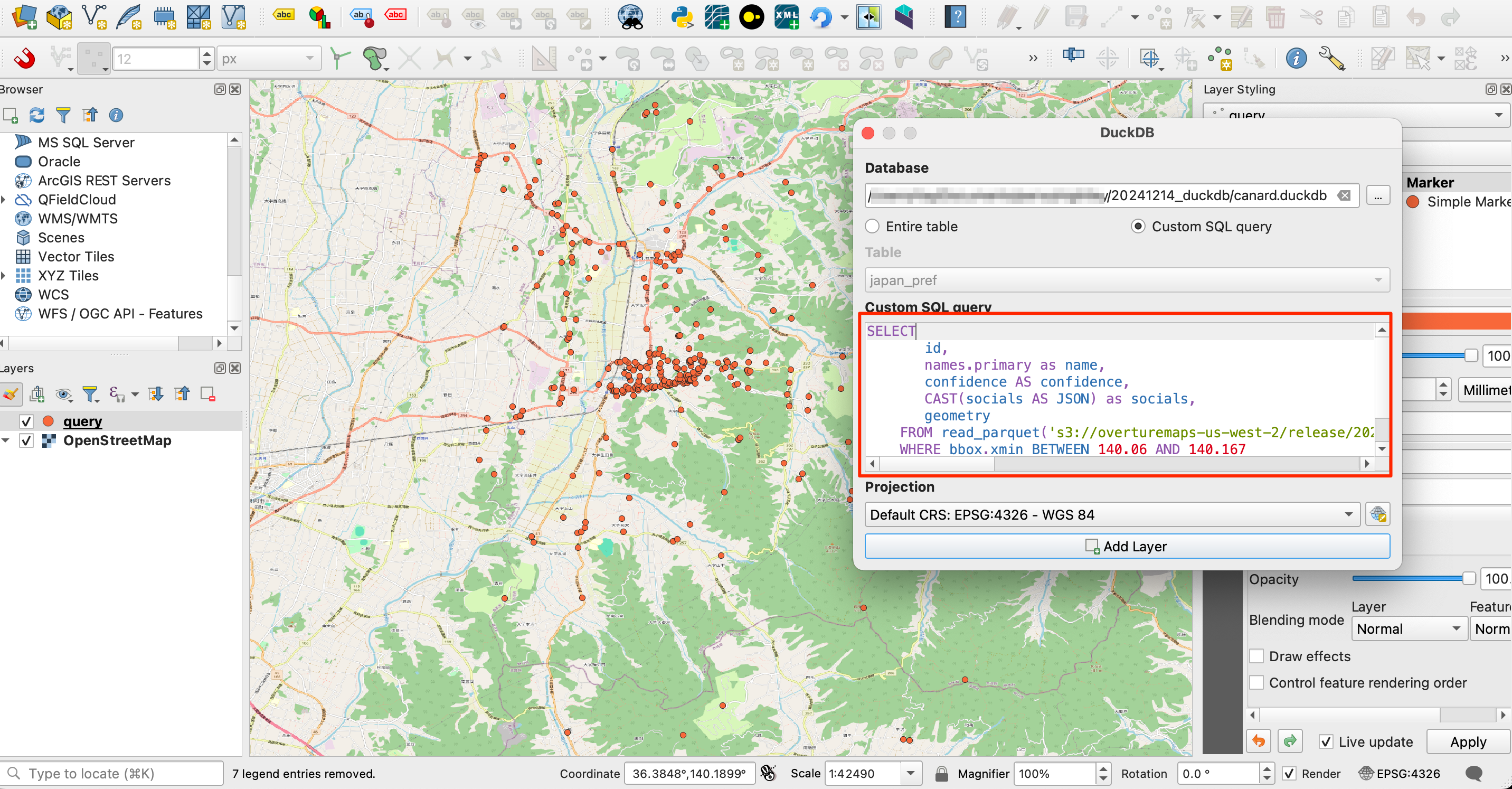This screenshot has height=789, width=1512.
Task: Open the CRS selector icon beside Projection
Action: pyautogui.click(x=1377, y=514)
